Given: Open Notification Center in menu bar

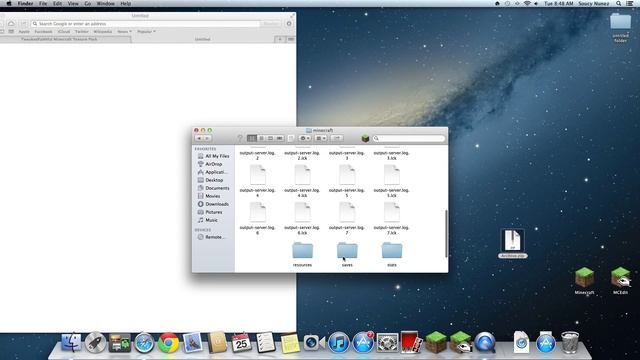Looking at the screenshot, I should click(x=630, y=3).
